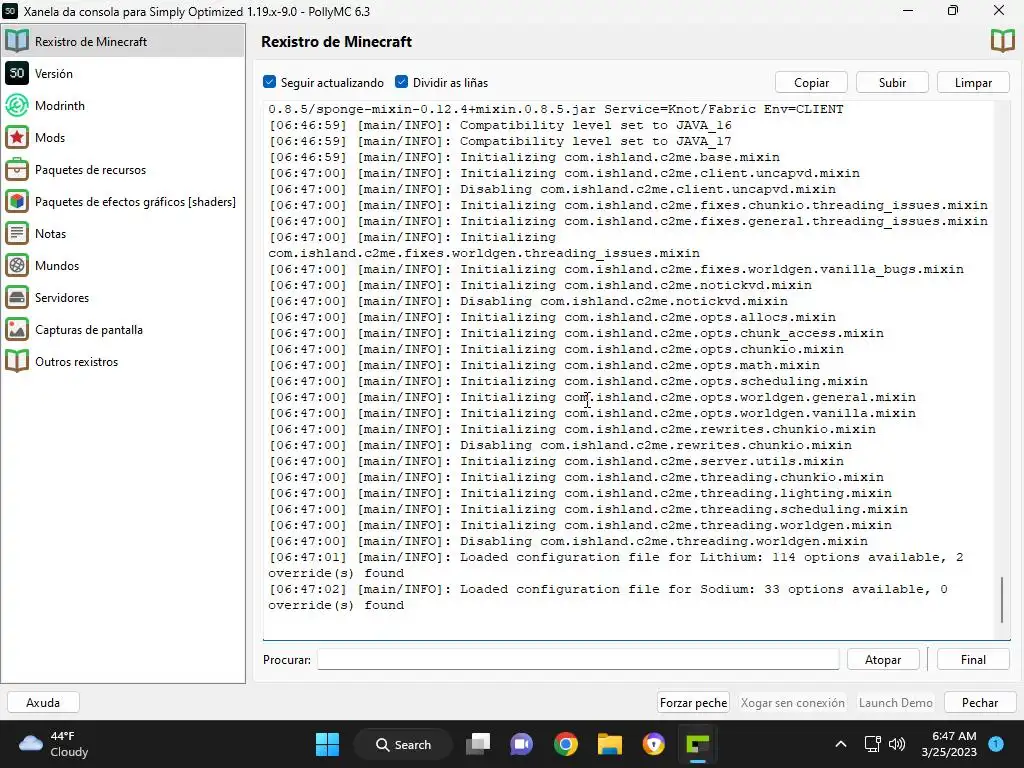Select the Notas menu entry
The width and height of the screenshot is (1024, 768).
click(x=123, y=233)
